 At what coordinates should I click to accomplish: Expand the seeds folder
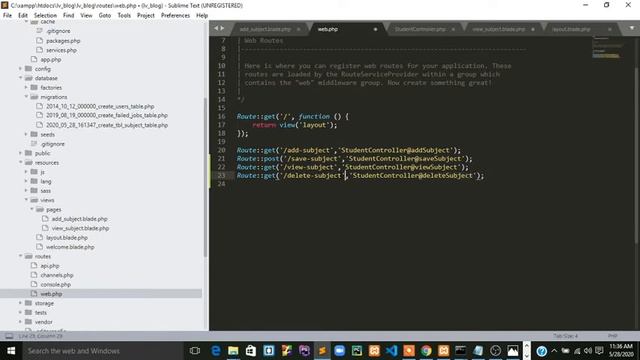pos(26,134)
